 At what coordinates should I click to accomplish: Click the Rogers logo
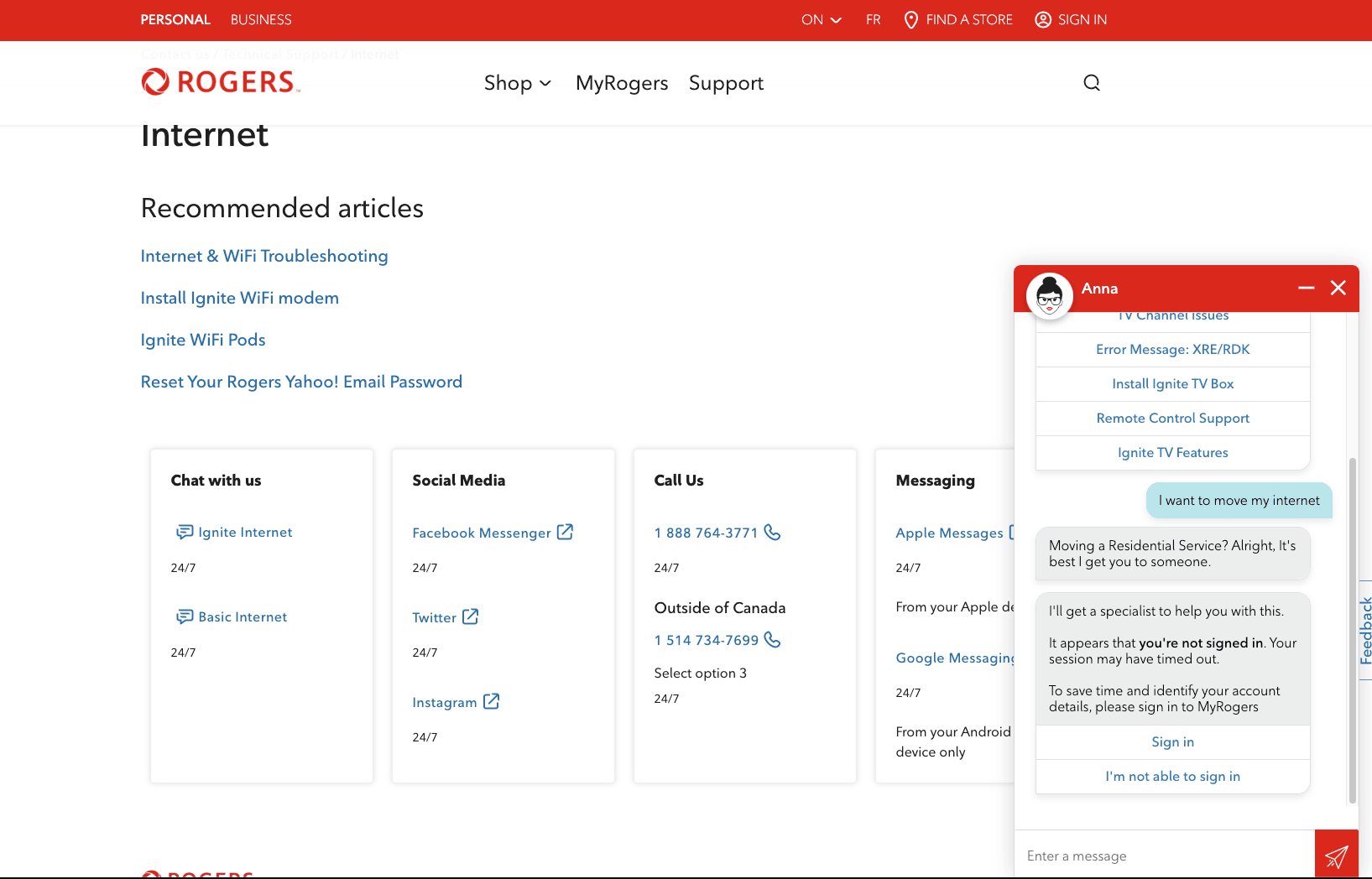(x=221, y=82)
